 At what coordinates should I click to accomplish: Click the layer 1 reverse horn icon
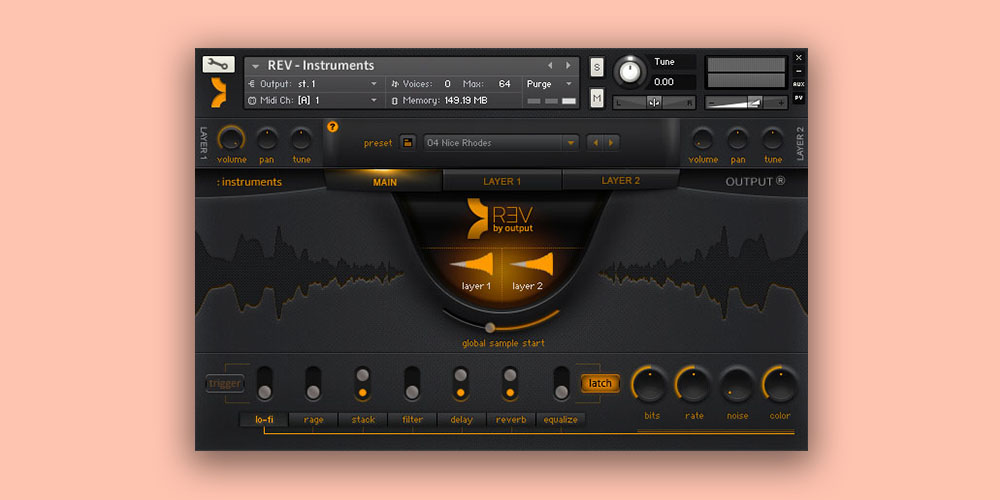tap(474, 265)
